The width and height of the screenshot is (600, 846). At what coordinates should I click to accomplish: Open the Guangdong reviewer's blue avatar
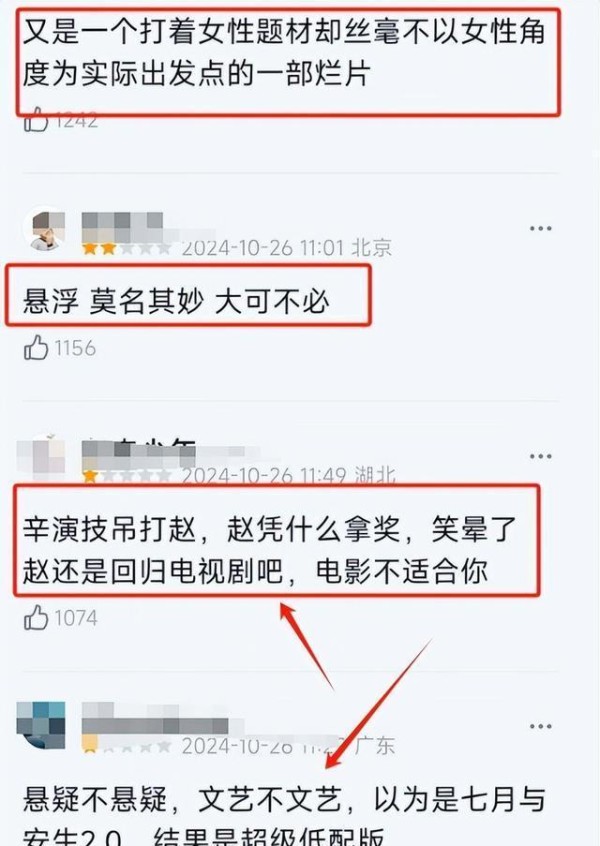41,725
